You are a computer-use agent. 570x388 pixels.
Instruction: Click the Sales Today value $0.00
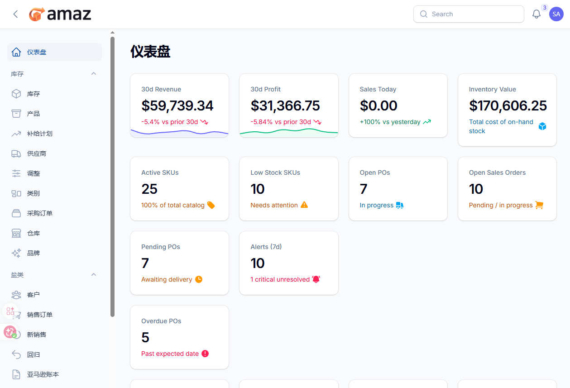378,106
